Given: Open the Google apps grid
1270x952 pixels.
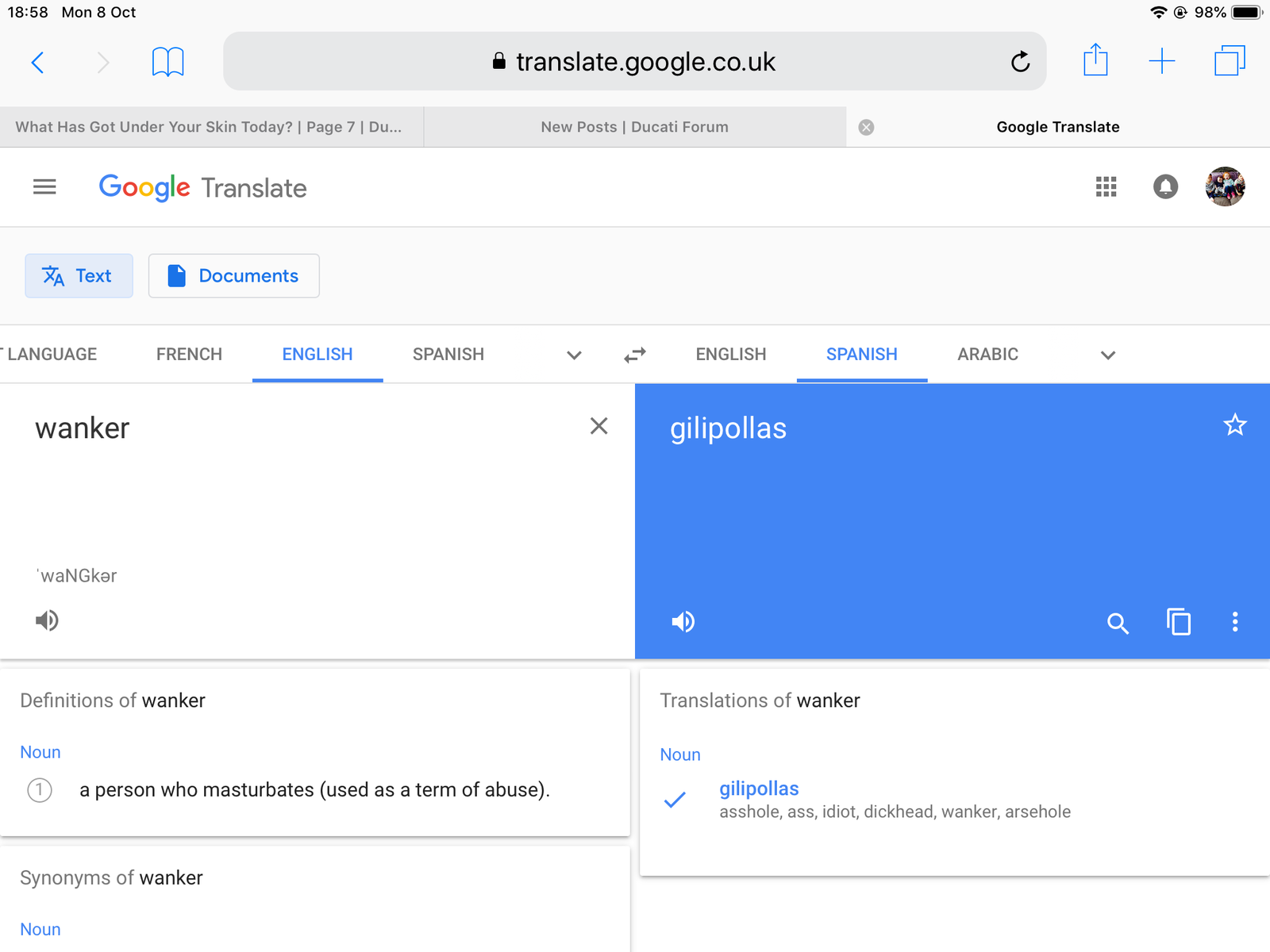Looking at the screenshot, I should pyautogui.click(x=1106, y=187).
